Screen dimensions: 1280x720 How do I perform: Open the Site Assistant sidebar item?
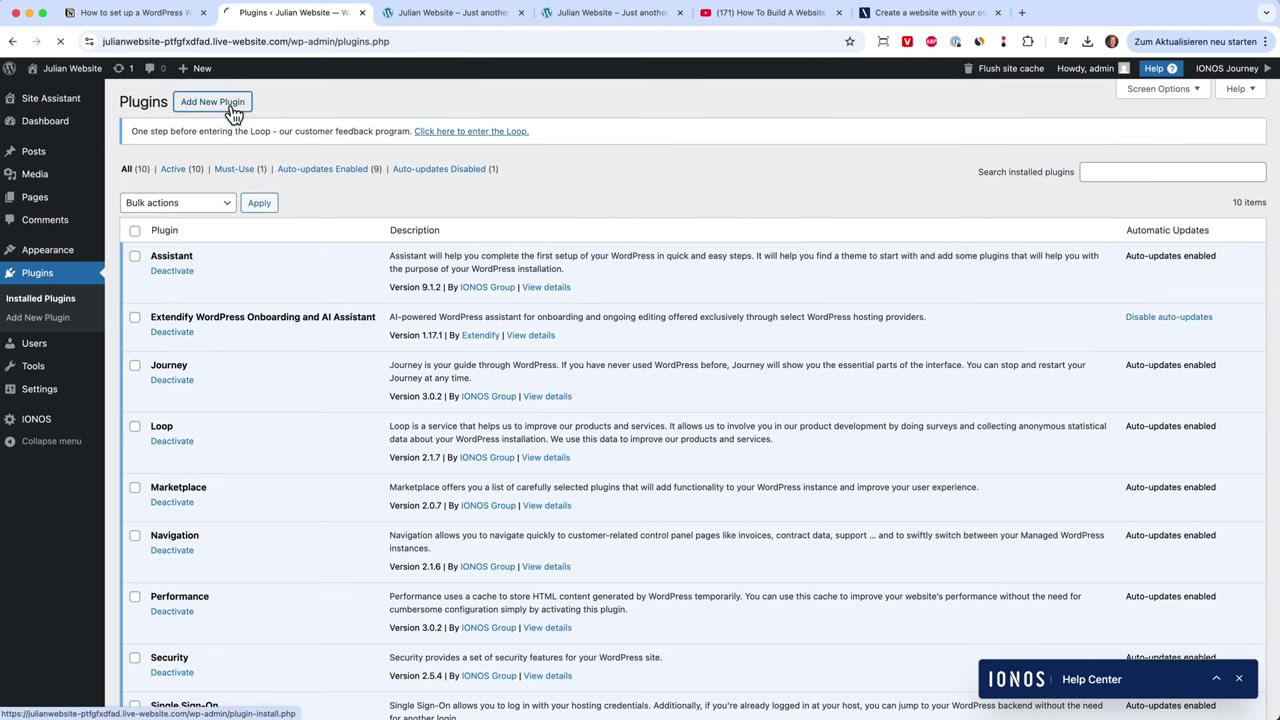(x=52, y=98)
